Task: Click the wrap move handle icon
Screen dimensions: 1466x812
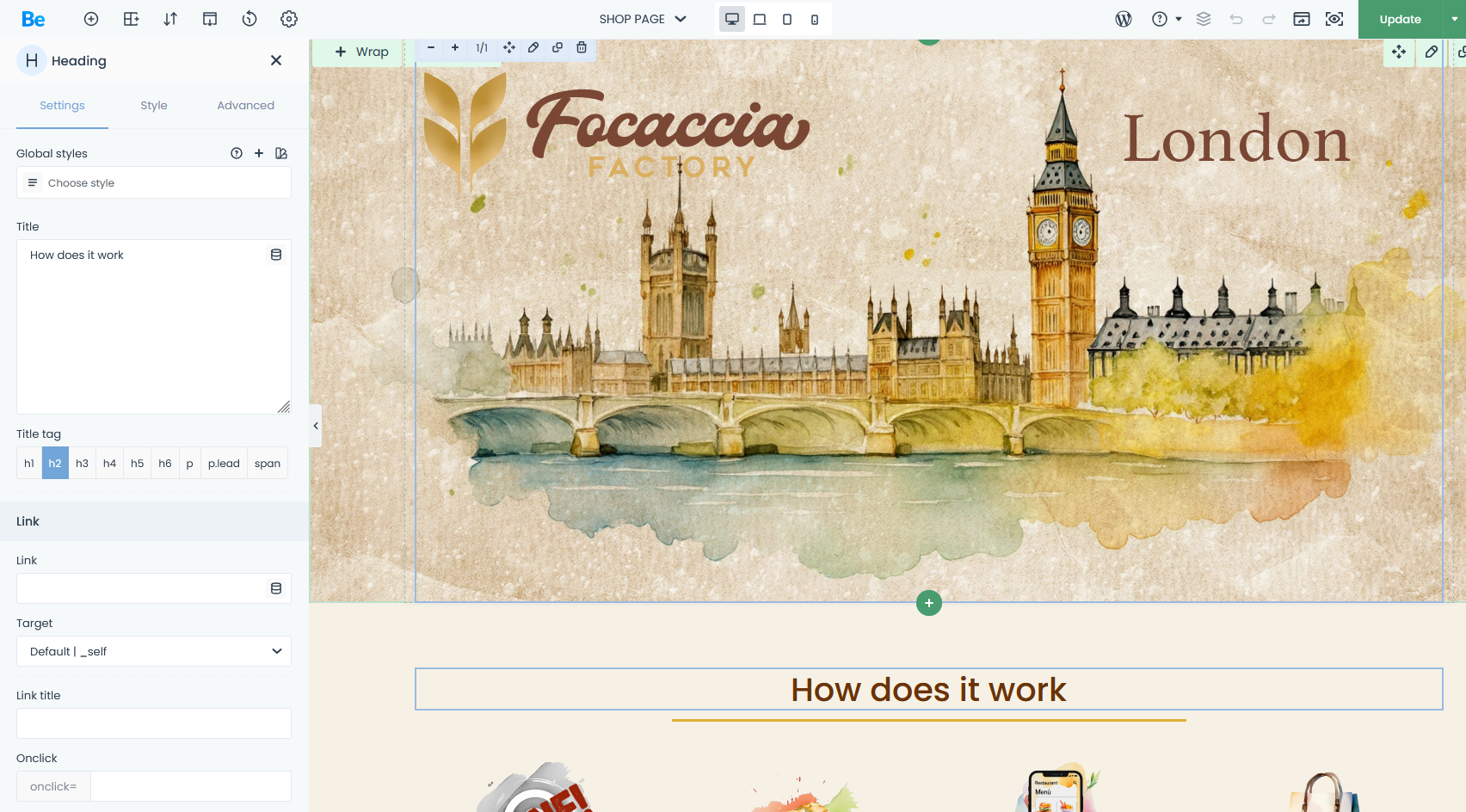Action: click(509, 48)
